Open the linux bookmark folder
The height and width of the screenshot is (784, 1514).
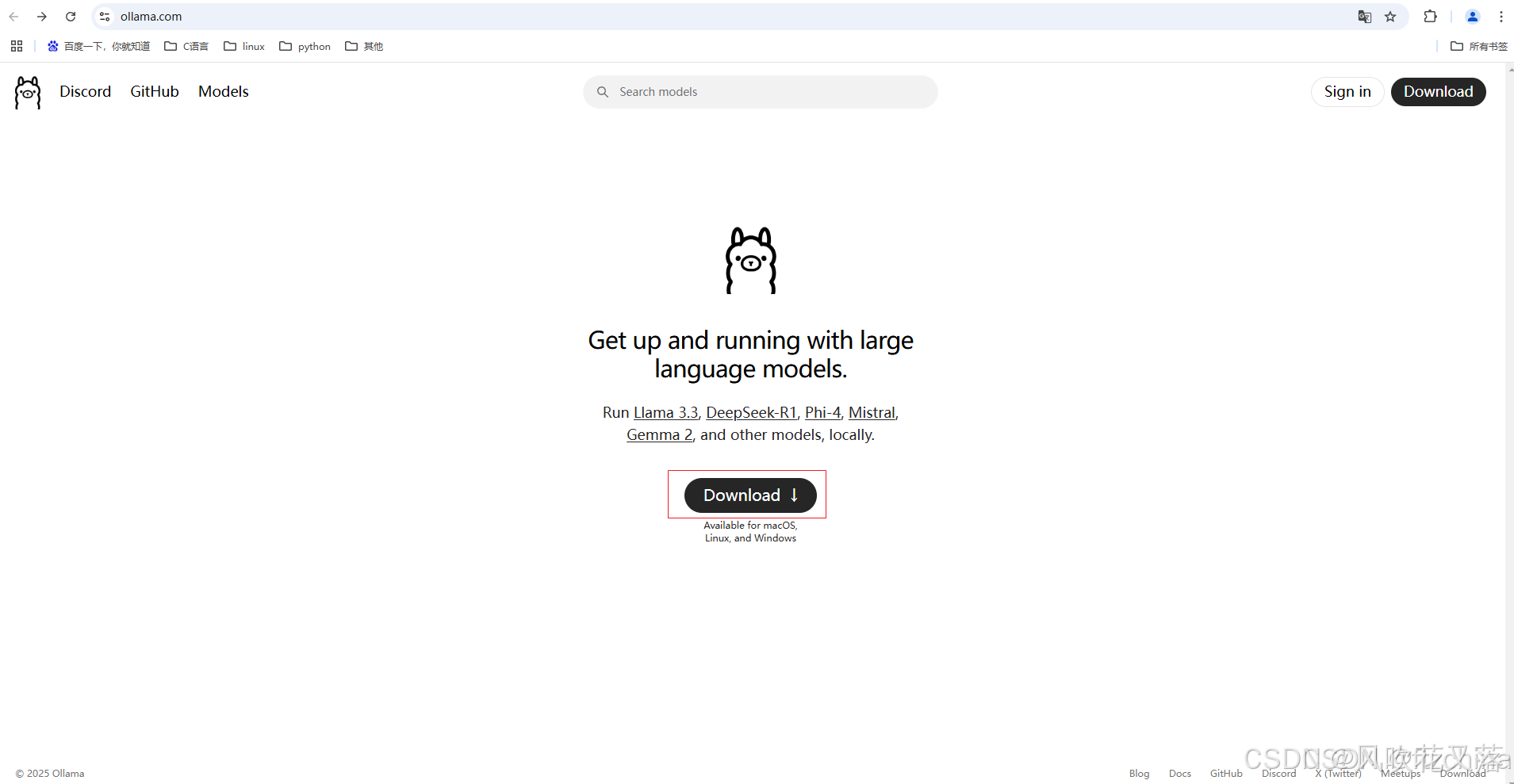click(x=244, y=46)
